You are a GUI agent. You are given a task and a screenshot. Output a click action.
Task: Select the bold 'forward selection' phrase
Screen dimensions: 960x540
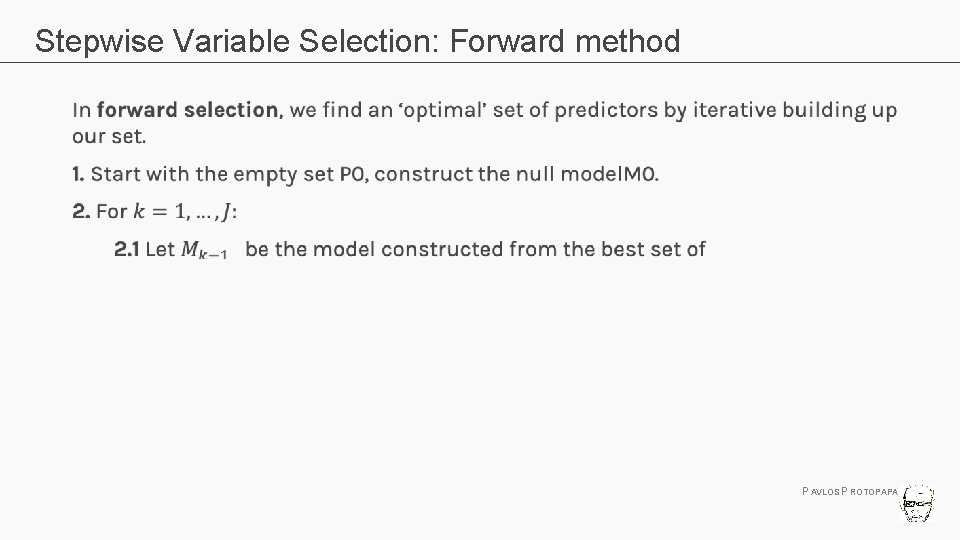pyautogui.click(x=189, y=110)
